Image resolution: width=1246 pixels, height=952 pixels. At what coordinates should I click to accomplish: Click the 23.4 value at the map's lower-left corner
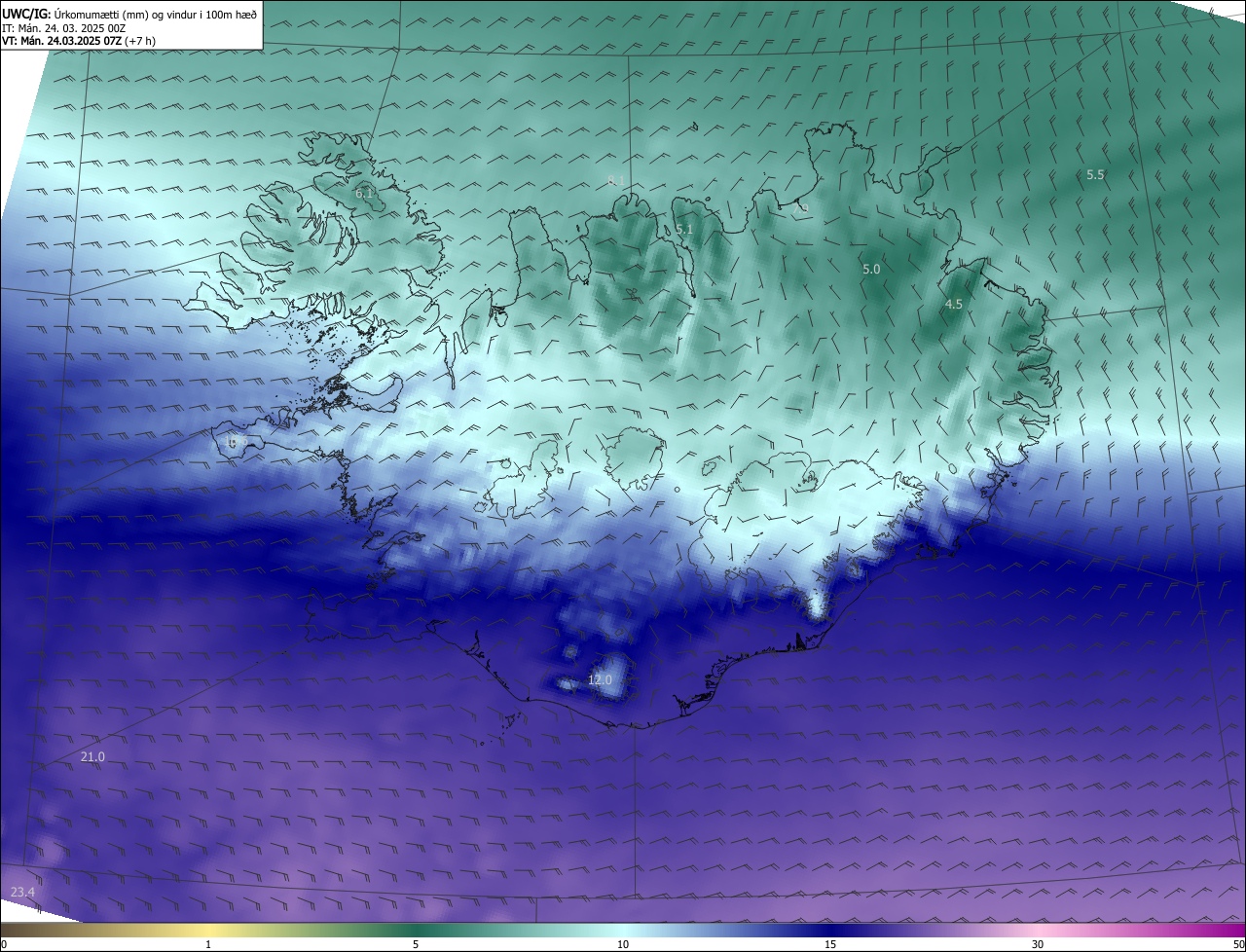point(22,892)
